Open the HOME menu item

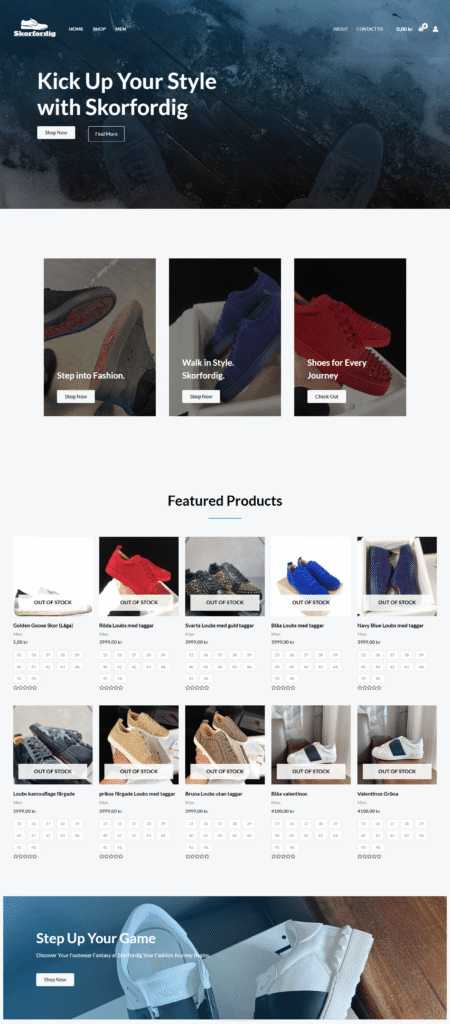76,29
